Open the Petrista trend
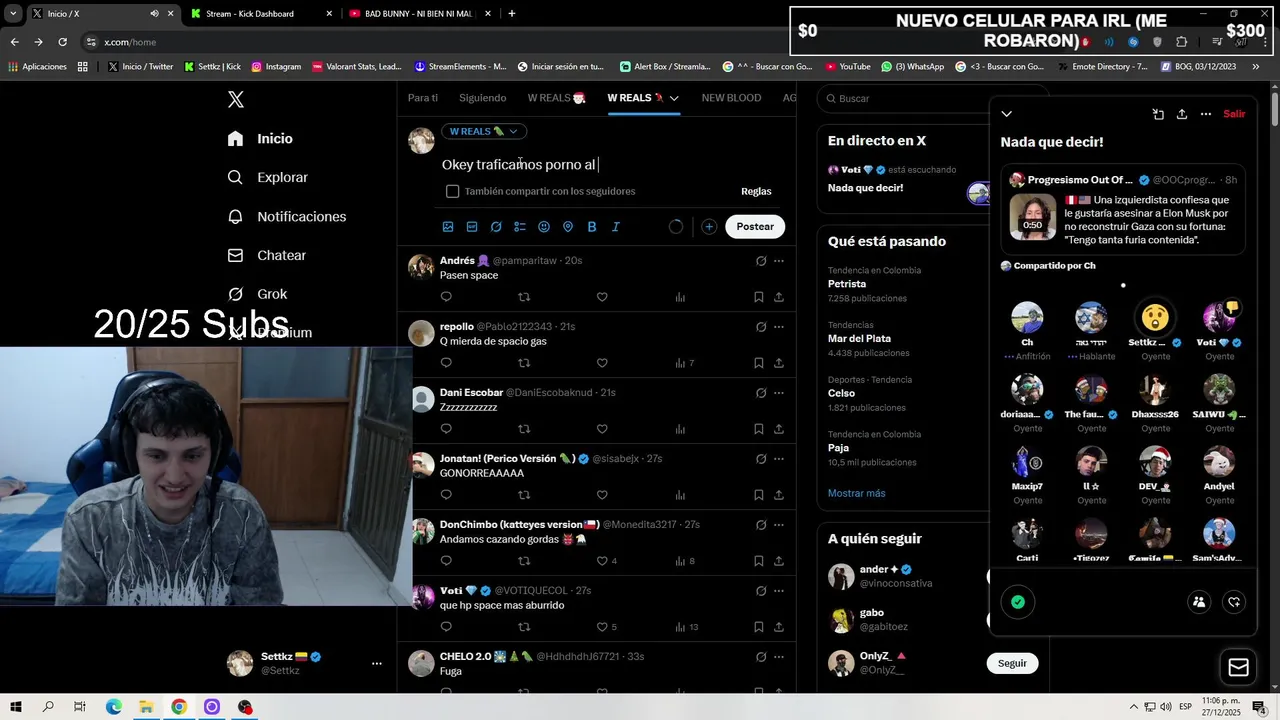 [847, 284]
